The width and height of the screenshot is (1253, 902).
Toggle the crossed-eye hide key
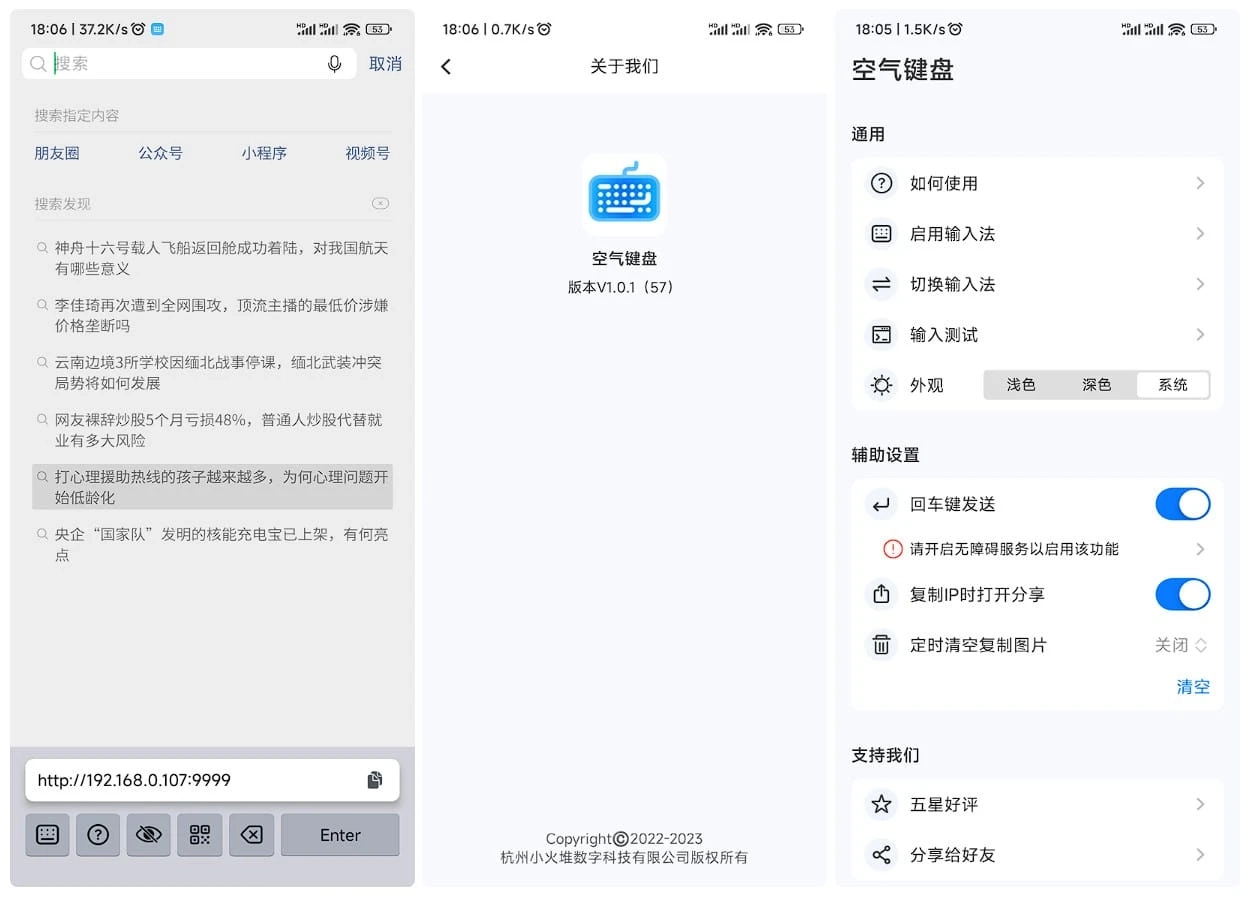click(149, 835)
